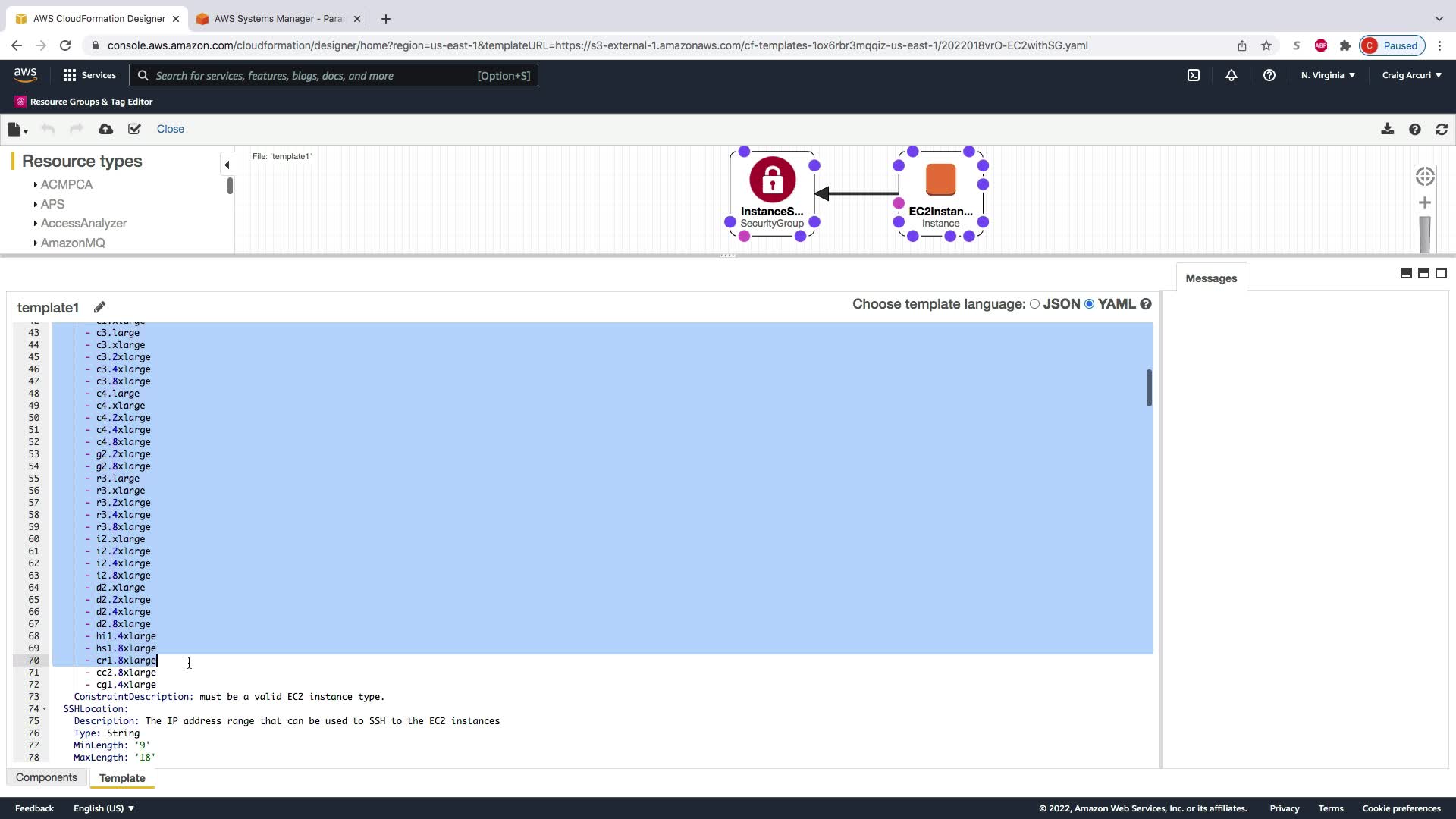
Task: Click the Messages panel button
Action: coord(1211,278)
